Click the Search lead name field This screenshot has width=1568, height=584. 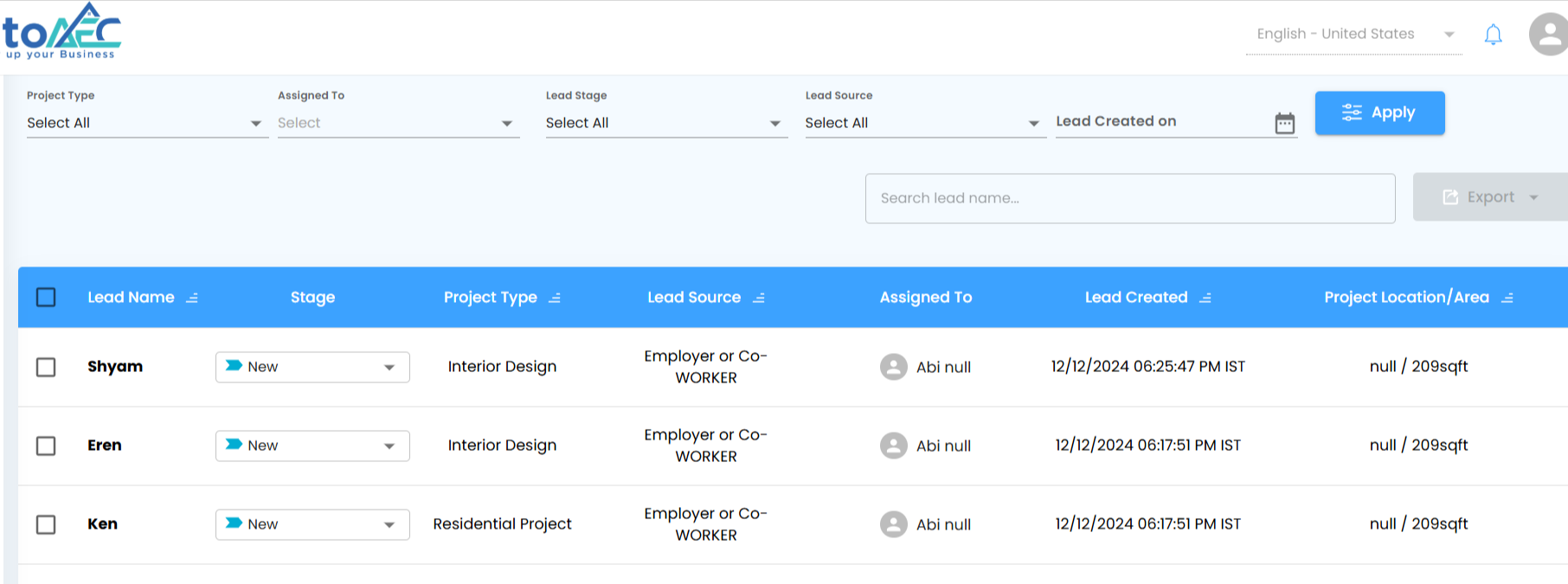(x=1129, y=198)
